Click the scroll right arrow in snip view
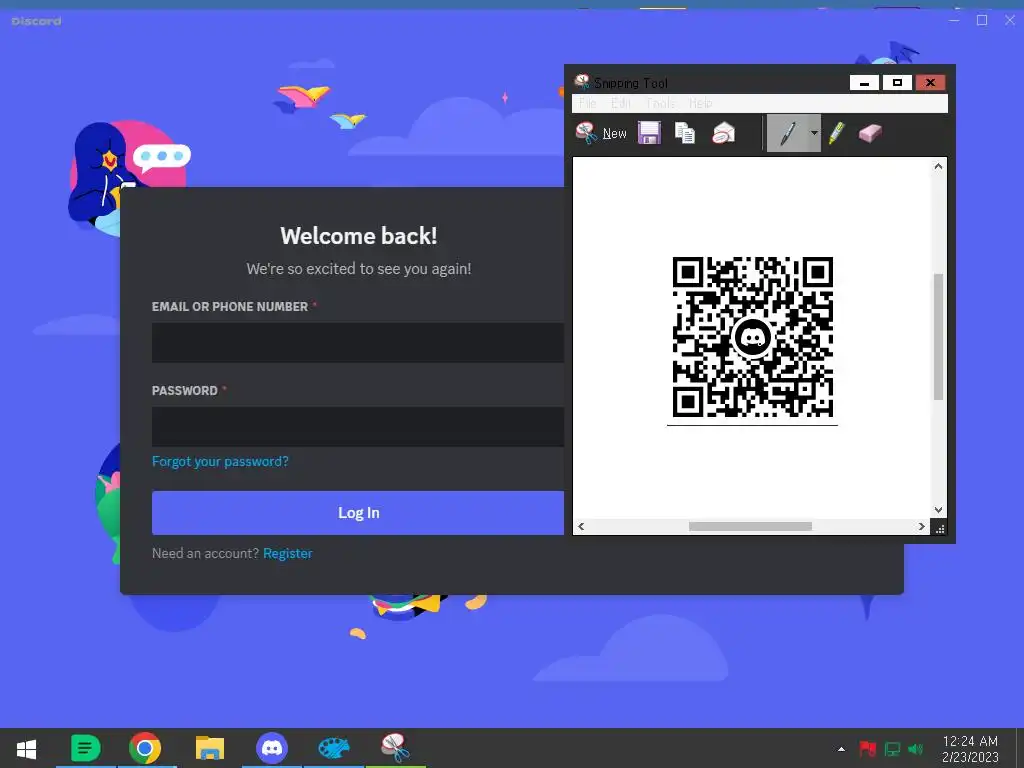 pyautogui.click(x=922, y=526)
